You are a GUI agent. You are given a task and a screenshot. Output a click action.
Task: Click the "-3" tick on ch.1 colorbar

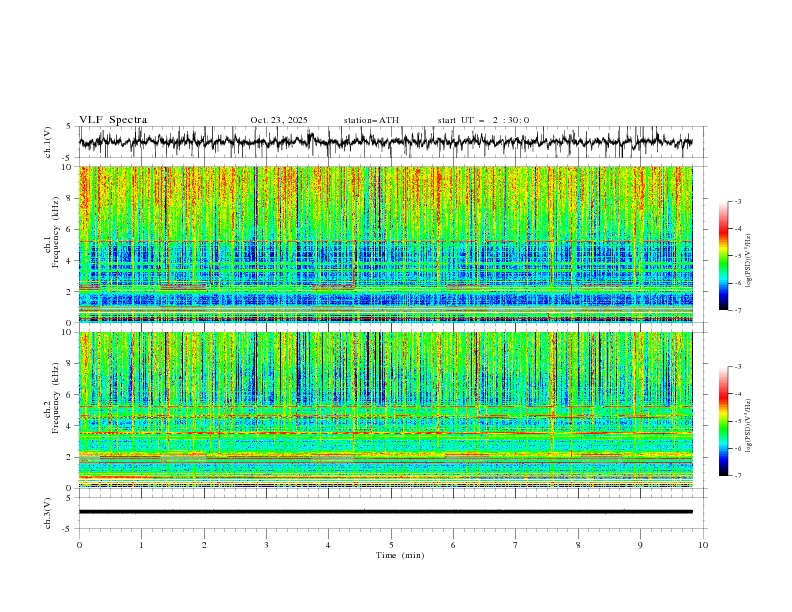[x=738, y=201]
